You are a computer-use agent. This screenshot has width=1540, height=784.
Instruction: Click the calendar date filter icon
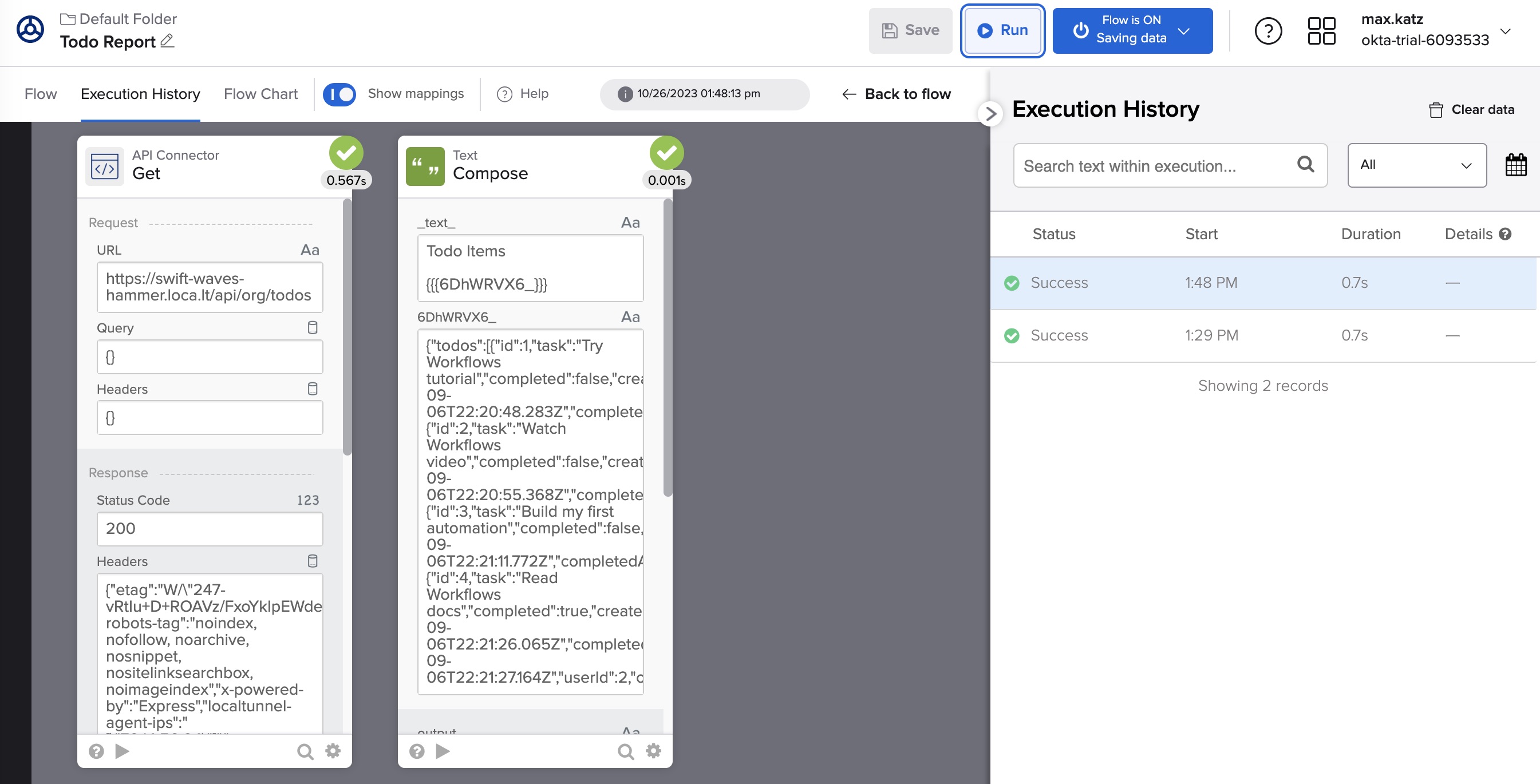point(1515,165)
